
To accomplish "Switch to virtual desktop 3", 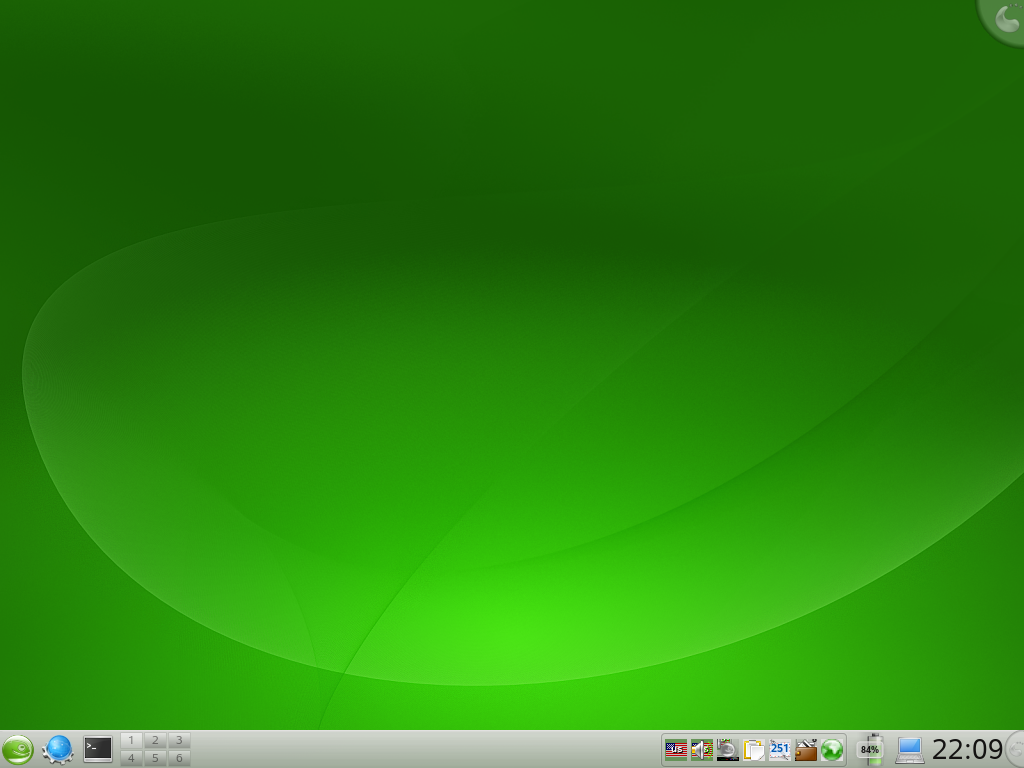I will point(179,740).
